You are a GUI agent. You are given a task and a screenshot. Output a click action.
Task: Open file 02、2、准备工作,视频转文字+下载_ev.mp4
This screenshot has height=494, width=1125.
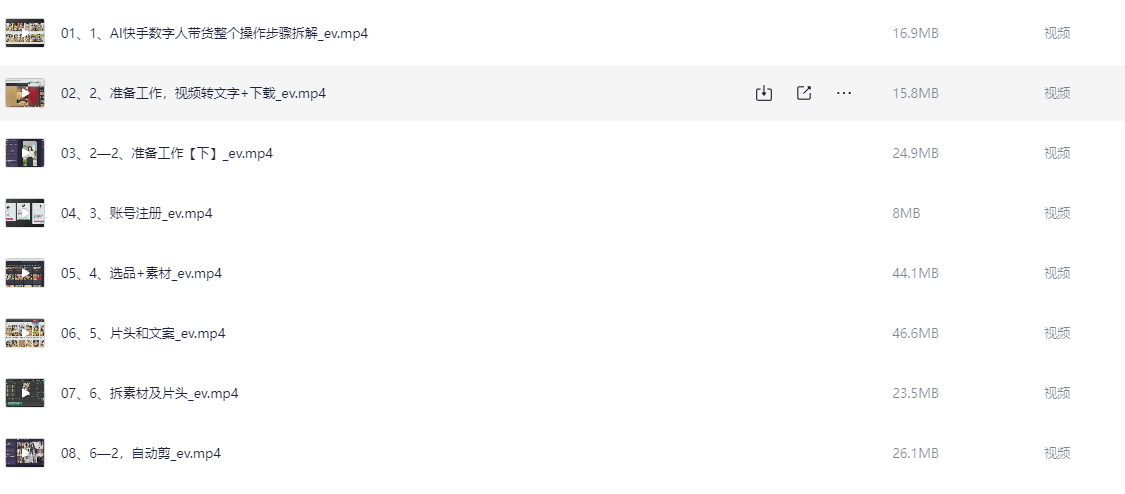194,93
